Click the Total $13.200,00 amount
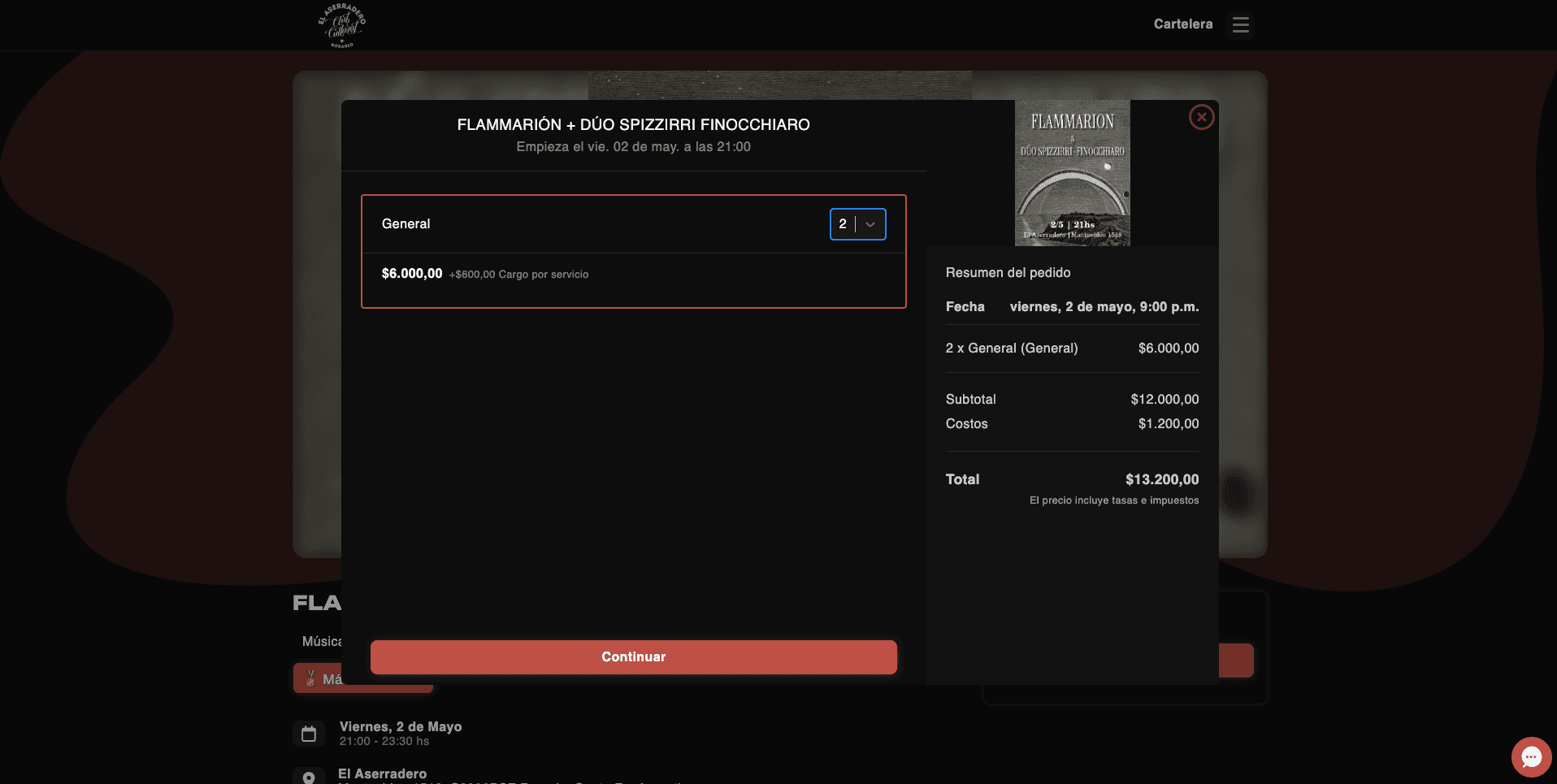Viewport: 1557px width, 784px height. [x=1161, y=479]
